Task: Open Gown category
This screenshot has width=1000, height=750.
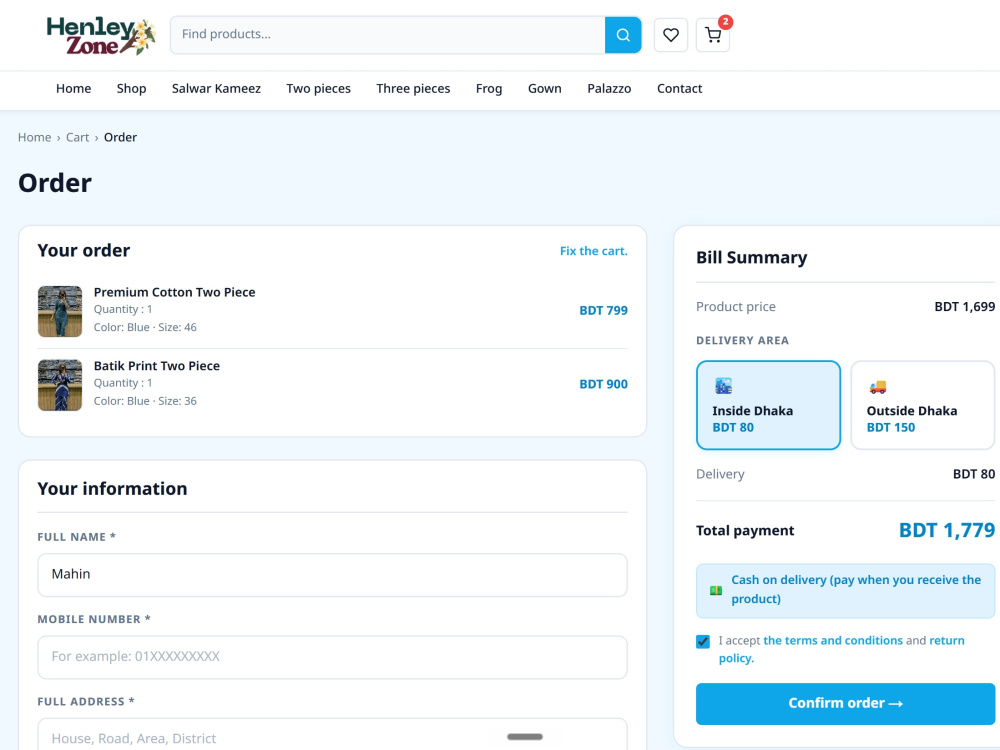Action: pos(545,89)
